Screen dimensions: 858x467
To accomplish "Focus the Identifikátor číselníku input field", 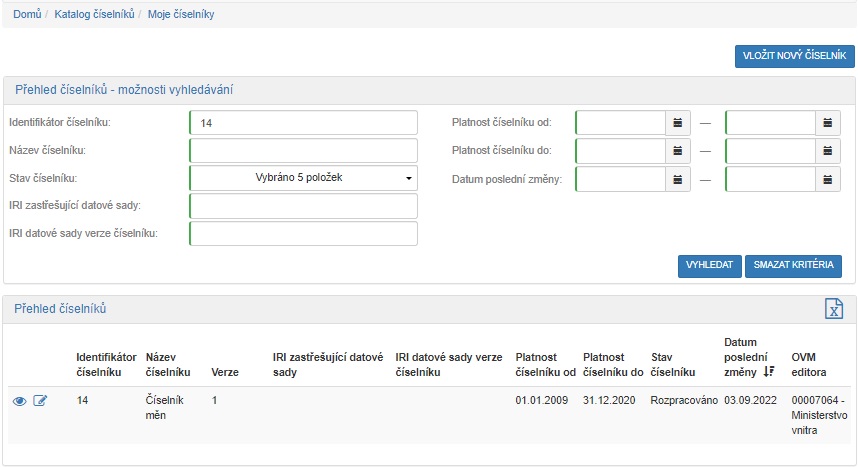I will pos(303,123).
